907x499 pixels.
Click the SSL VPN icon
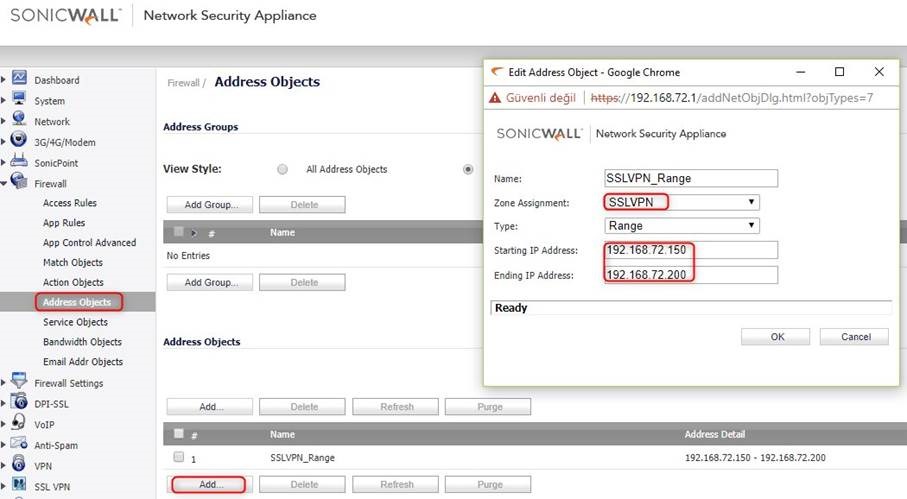click(19, 484)
